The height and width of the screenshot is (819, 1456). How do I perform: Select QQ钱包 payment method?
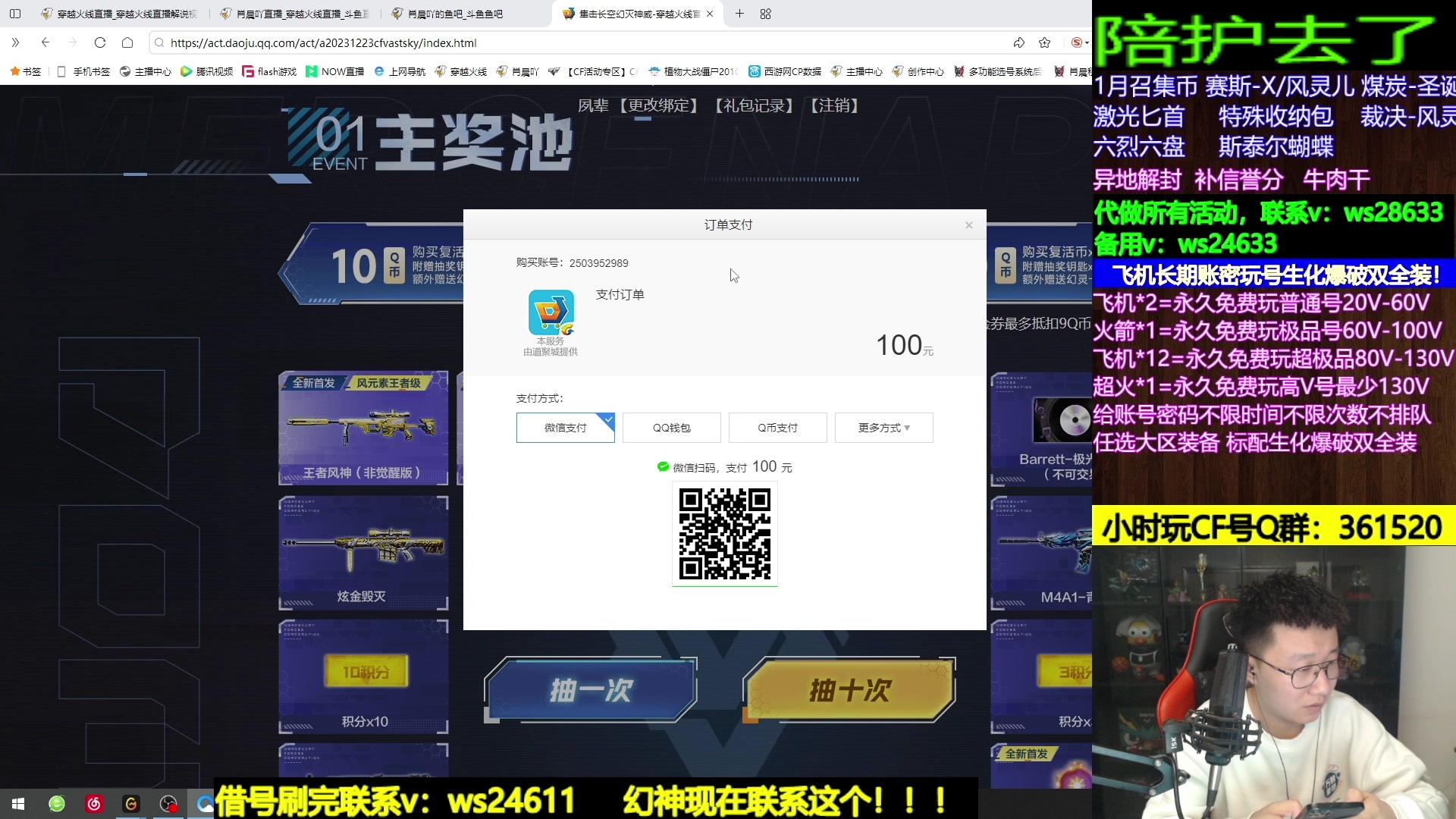tap(672, 428)
